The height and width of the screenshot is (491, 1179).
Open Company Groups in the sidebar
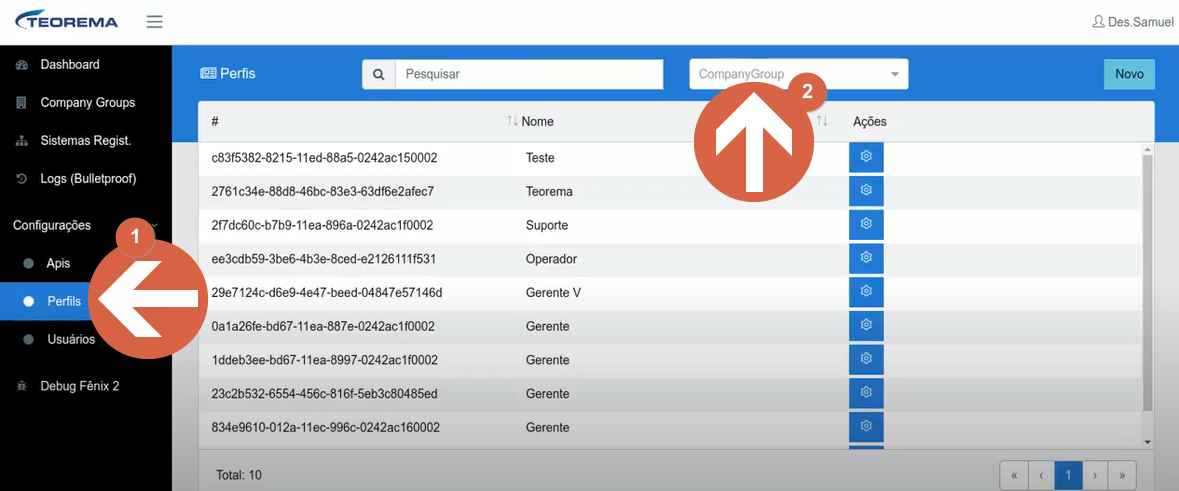coord(87,102)
